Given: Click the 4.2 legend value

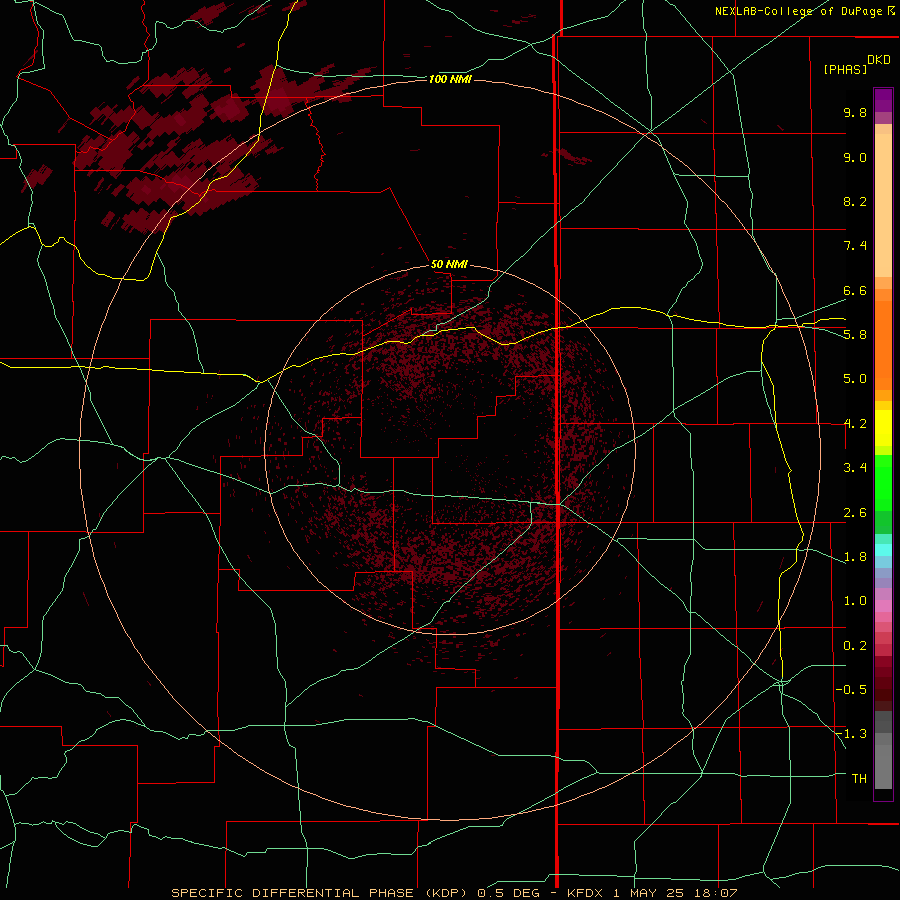Looking at the screenshot, I should (x=855, y=424).
